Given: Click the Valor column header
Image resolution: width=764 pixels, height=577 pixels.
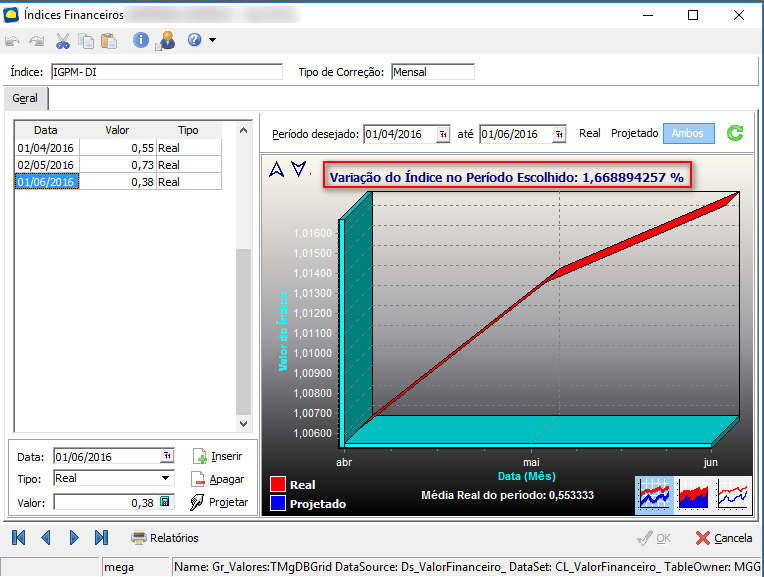Looking at the screenshot, I should tap(117, 130).
